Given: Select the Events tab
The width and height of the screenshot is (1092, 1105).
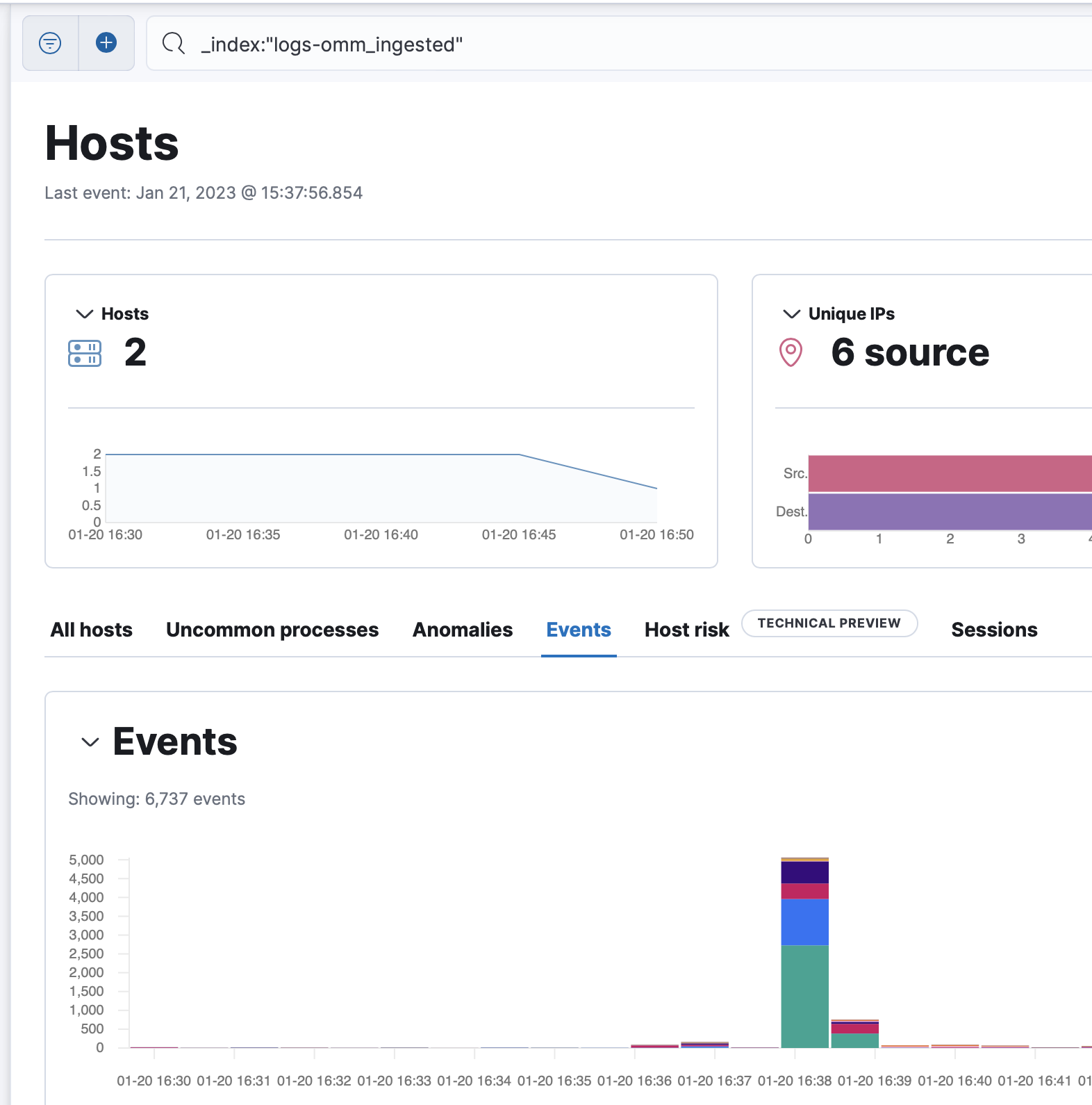Looking at the screenshot, I should coord(579,630).
